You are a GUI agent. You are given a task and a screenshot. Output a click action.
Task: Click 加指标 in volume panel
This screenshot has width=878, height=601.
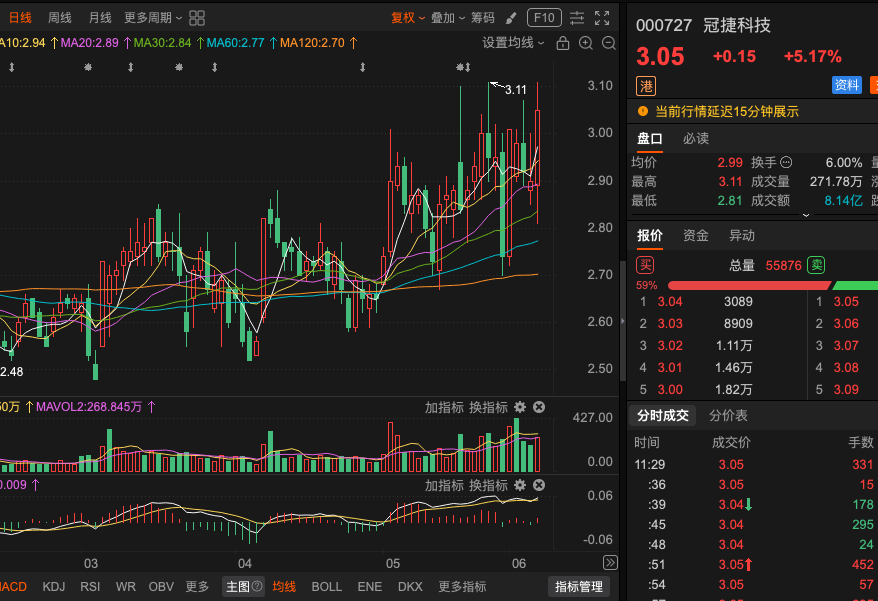(444, 407)
